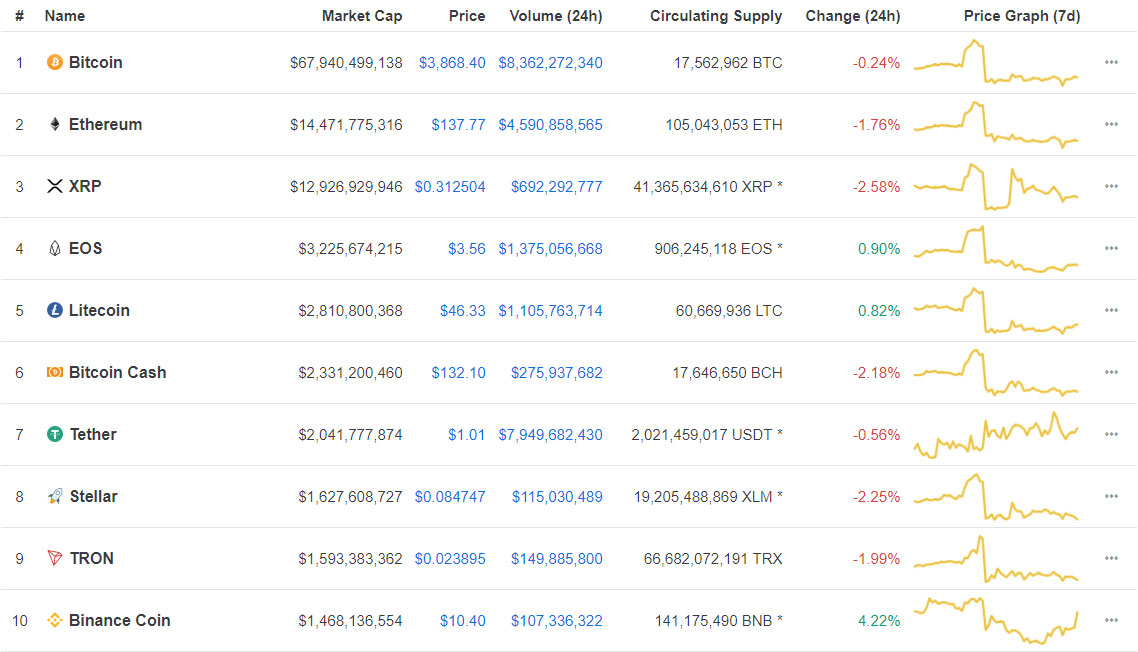The height and width of the screenshot is (652, 1138).
Task: Open the Bitcoin Cash name link
Action: [x=118, y=372]
